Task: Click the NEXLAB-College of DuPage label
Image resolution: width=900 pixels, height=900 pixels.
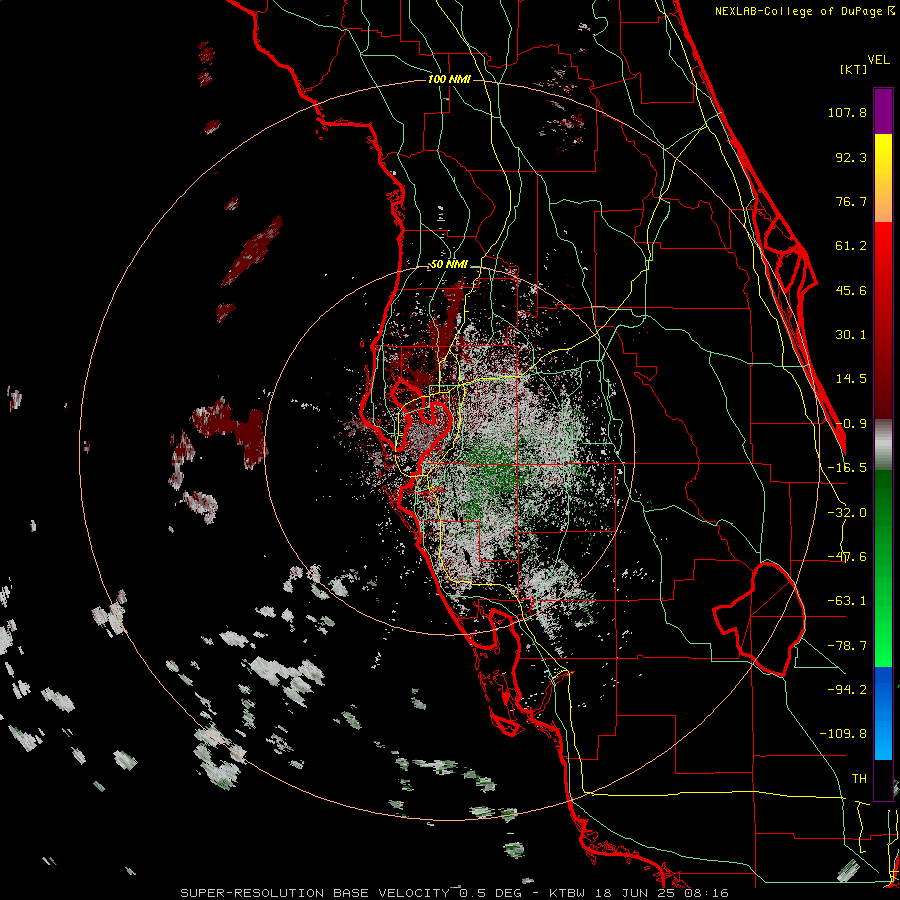Action: [x=800, y=11]
